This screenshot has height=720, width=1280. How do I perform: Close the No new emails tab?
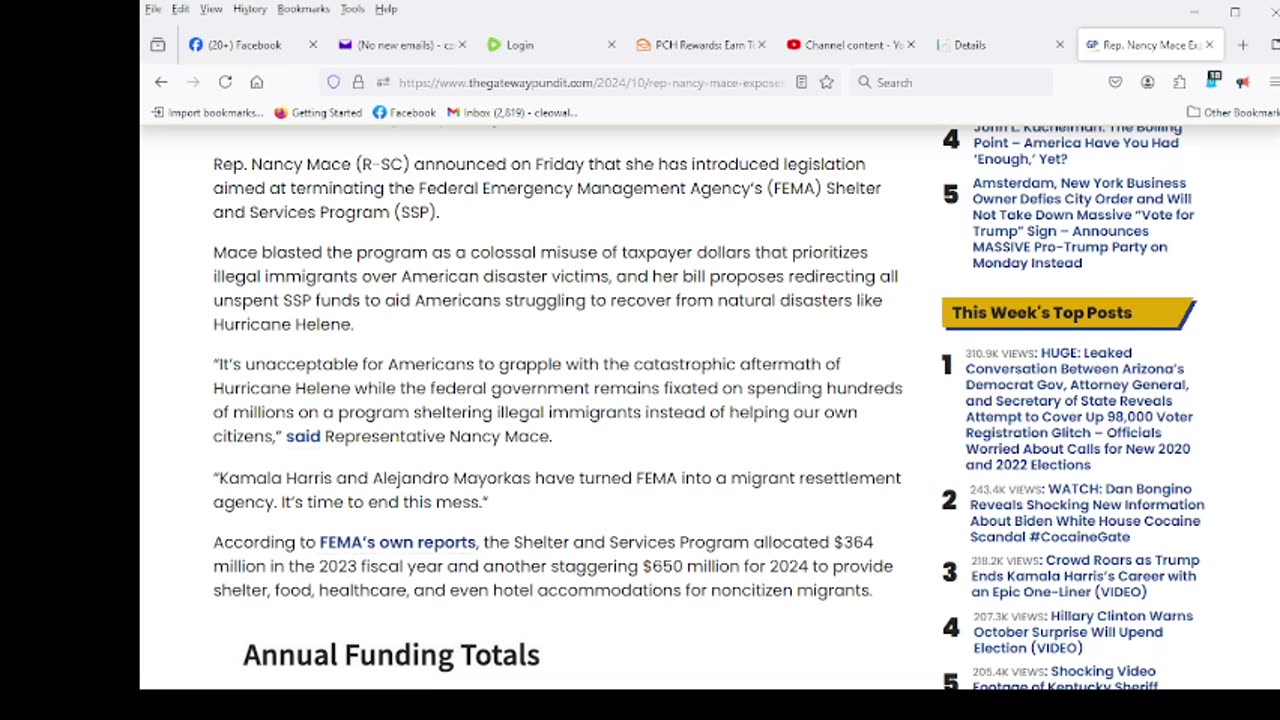462,45
